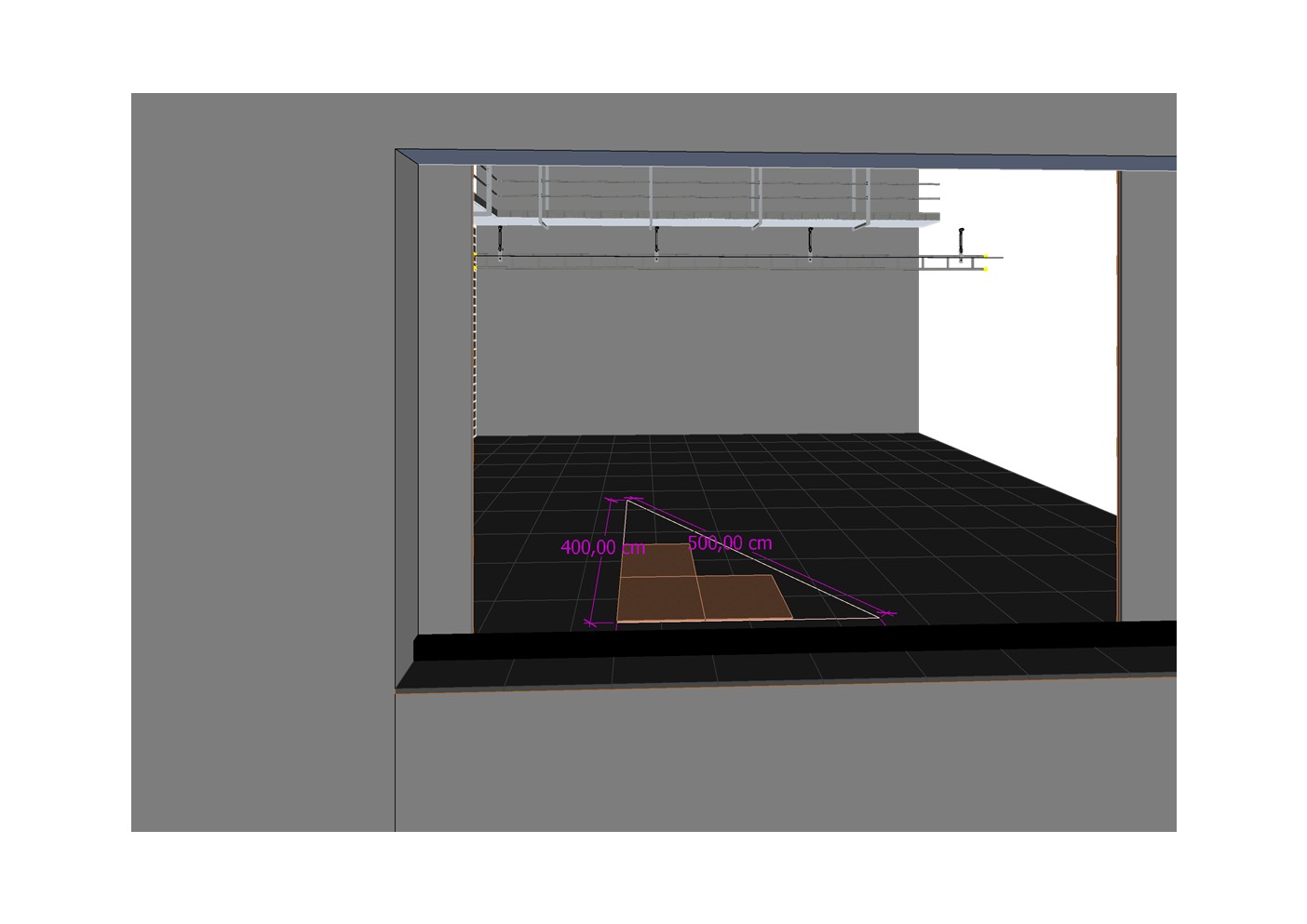The width and height of the screenshot is (1307, 924).
Task: Select the leftmost hanging lighting clamp
Action: [500, 240]
